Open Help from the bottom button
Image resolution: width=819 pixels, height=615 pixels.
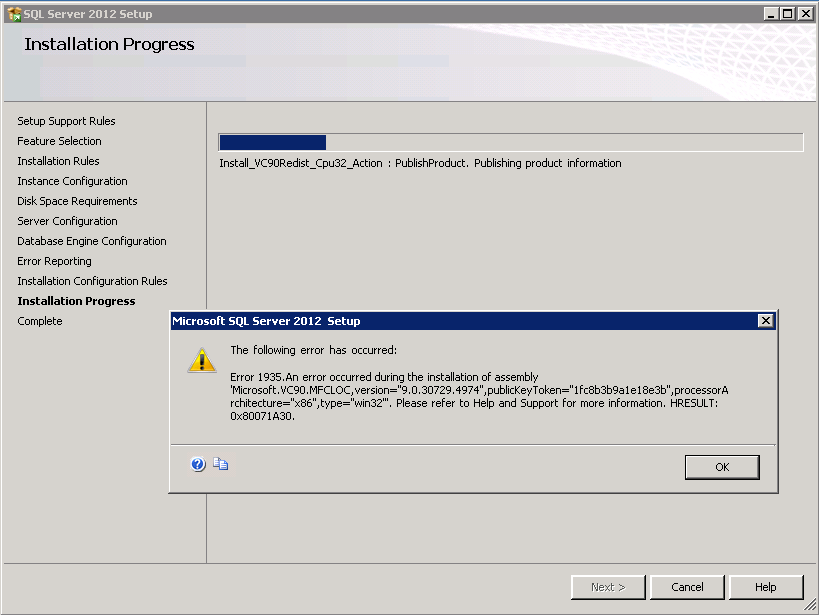point(766,587)
